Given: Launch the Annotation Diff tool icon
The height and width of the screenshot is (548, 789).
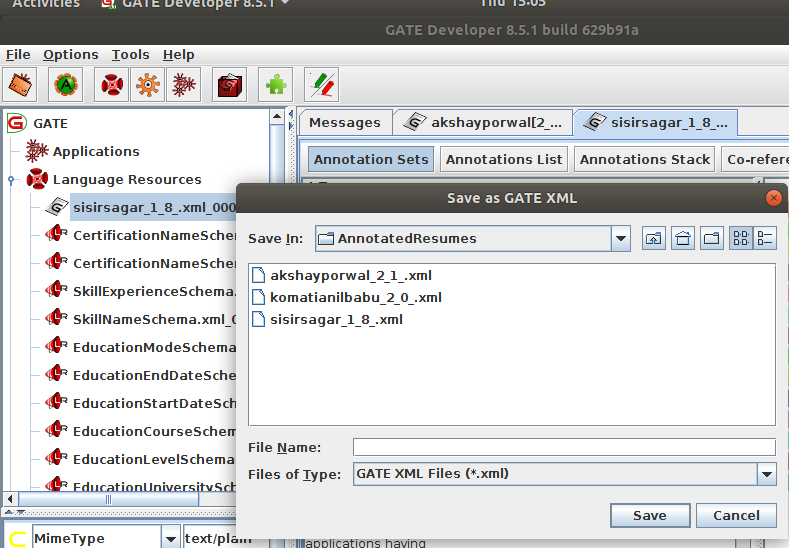Looking at the screenshot, I should [x=320, y=85].
